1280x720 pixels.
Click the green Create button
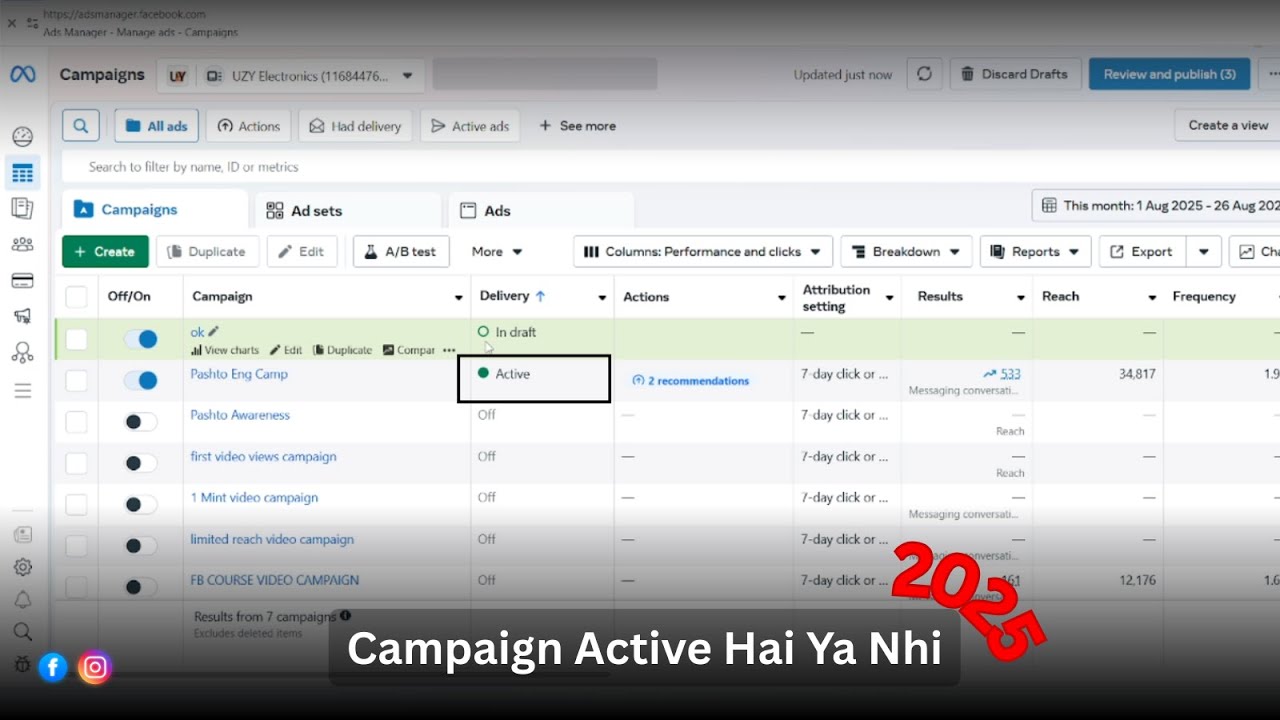coord(105,252)
